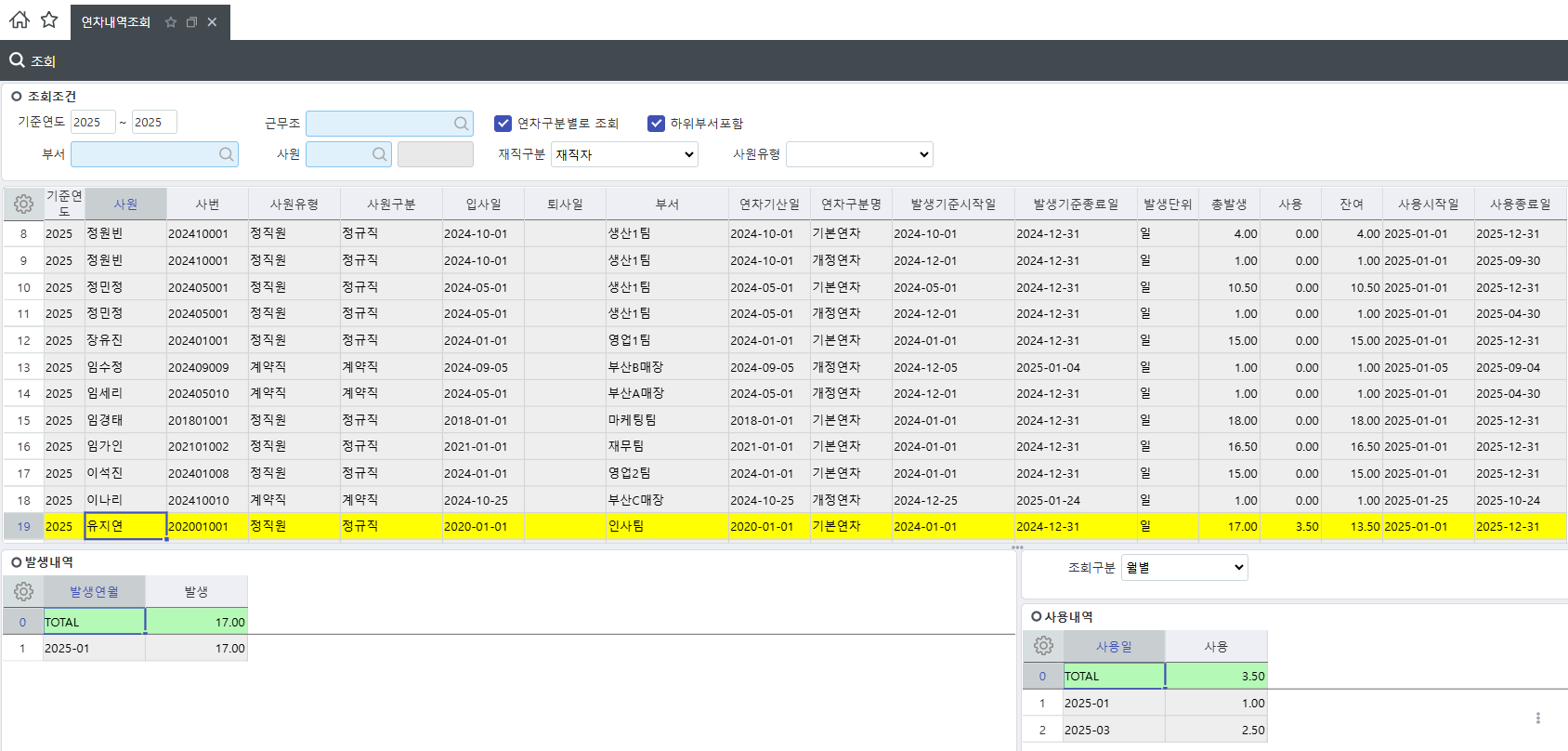Viewport: 1568px width, 751px height.
Task: Select employee 이나리 cell
Action: [125, 500]
